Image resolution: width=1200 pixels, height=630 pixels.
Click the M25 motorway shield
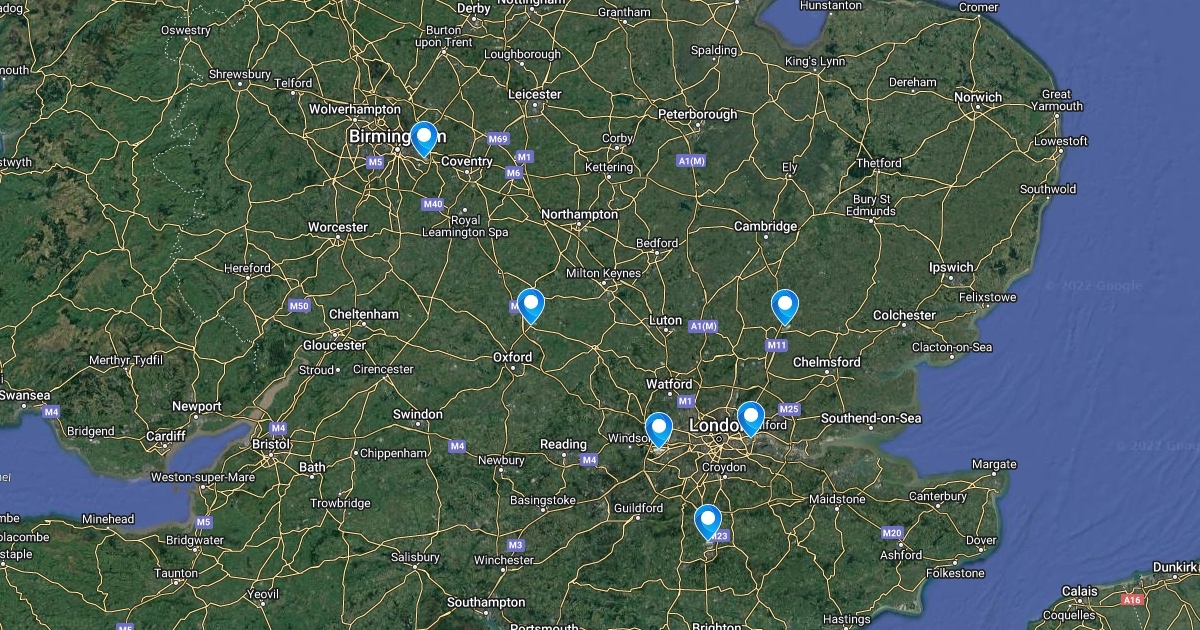(x=789, y=409)
